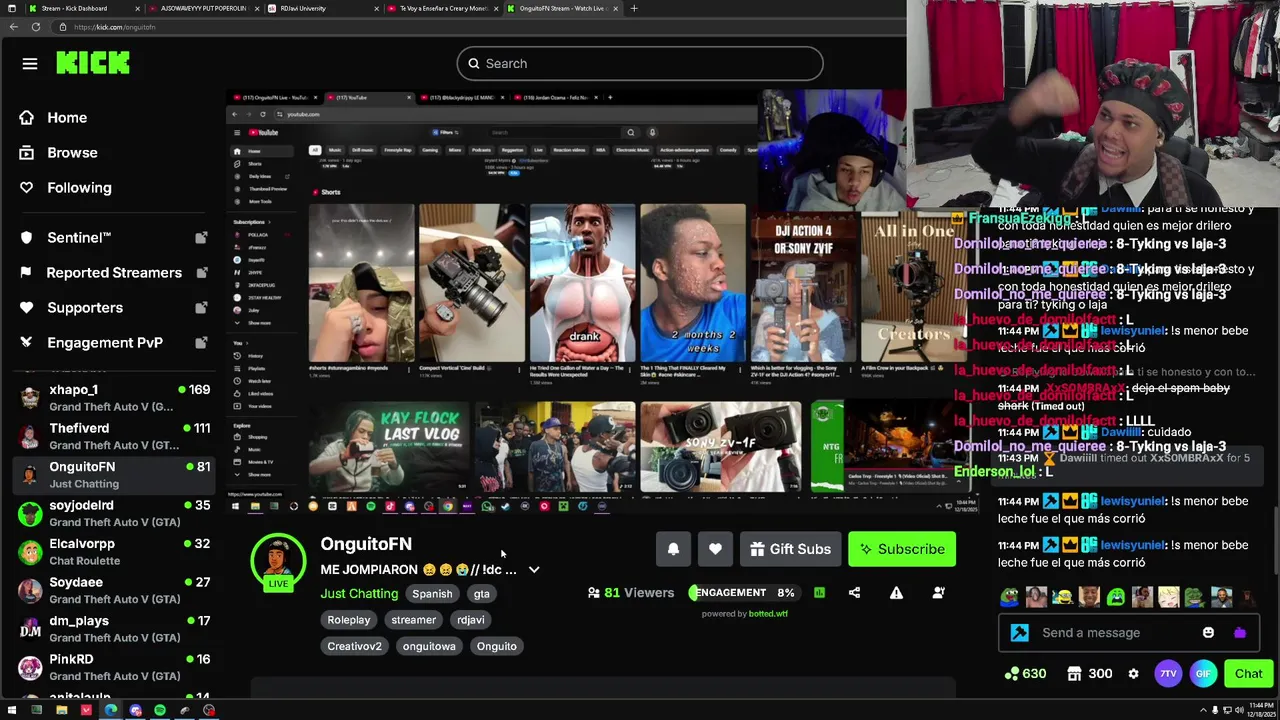Viewport: 1280px width, 720px height.
Task: Click the Browse icon in sidebar
Action: click(27, 153)
